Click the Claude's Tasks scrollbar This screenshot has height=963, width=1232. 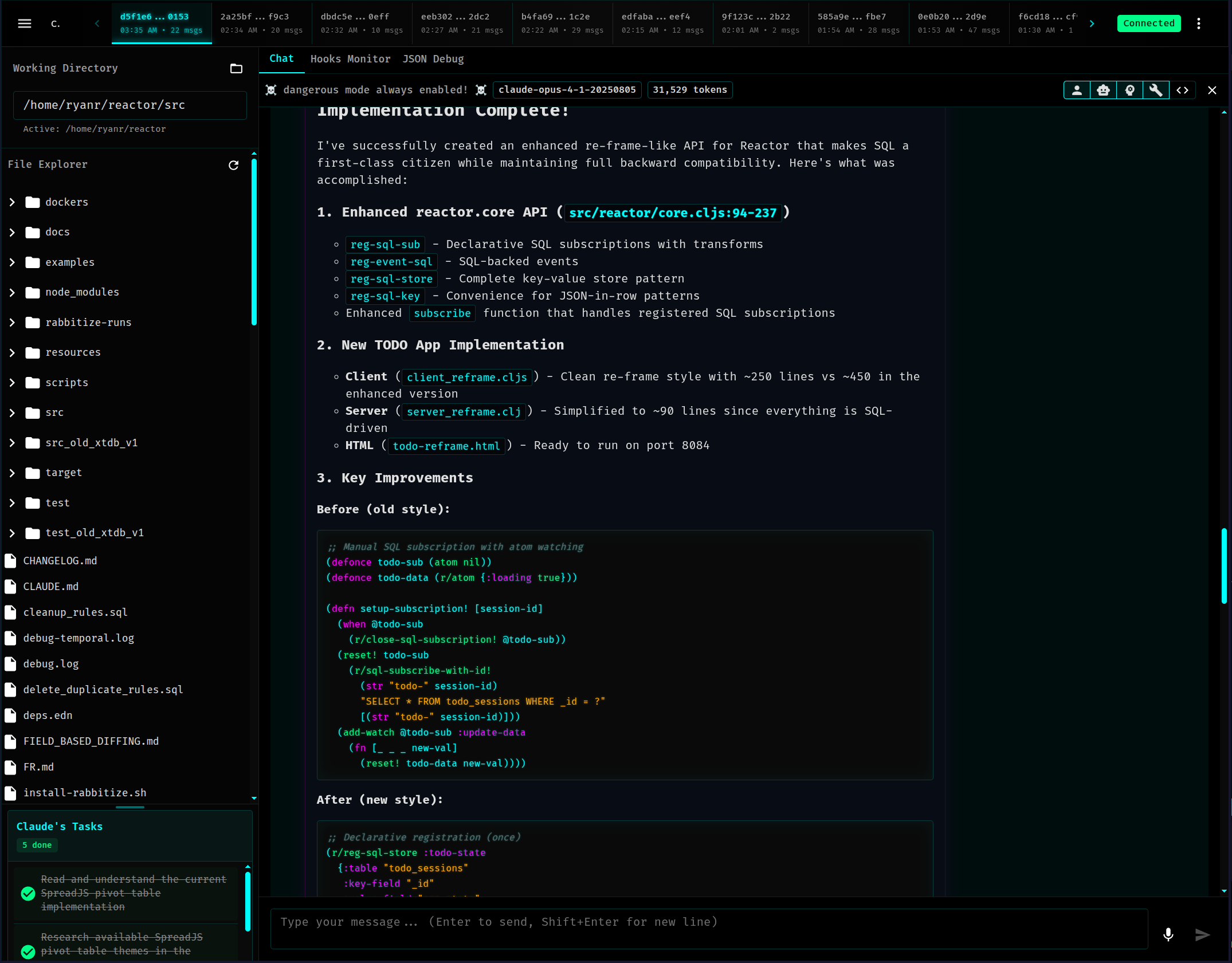coord(248,901)
